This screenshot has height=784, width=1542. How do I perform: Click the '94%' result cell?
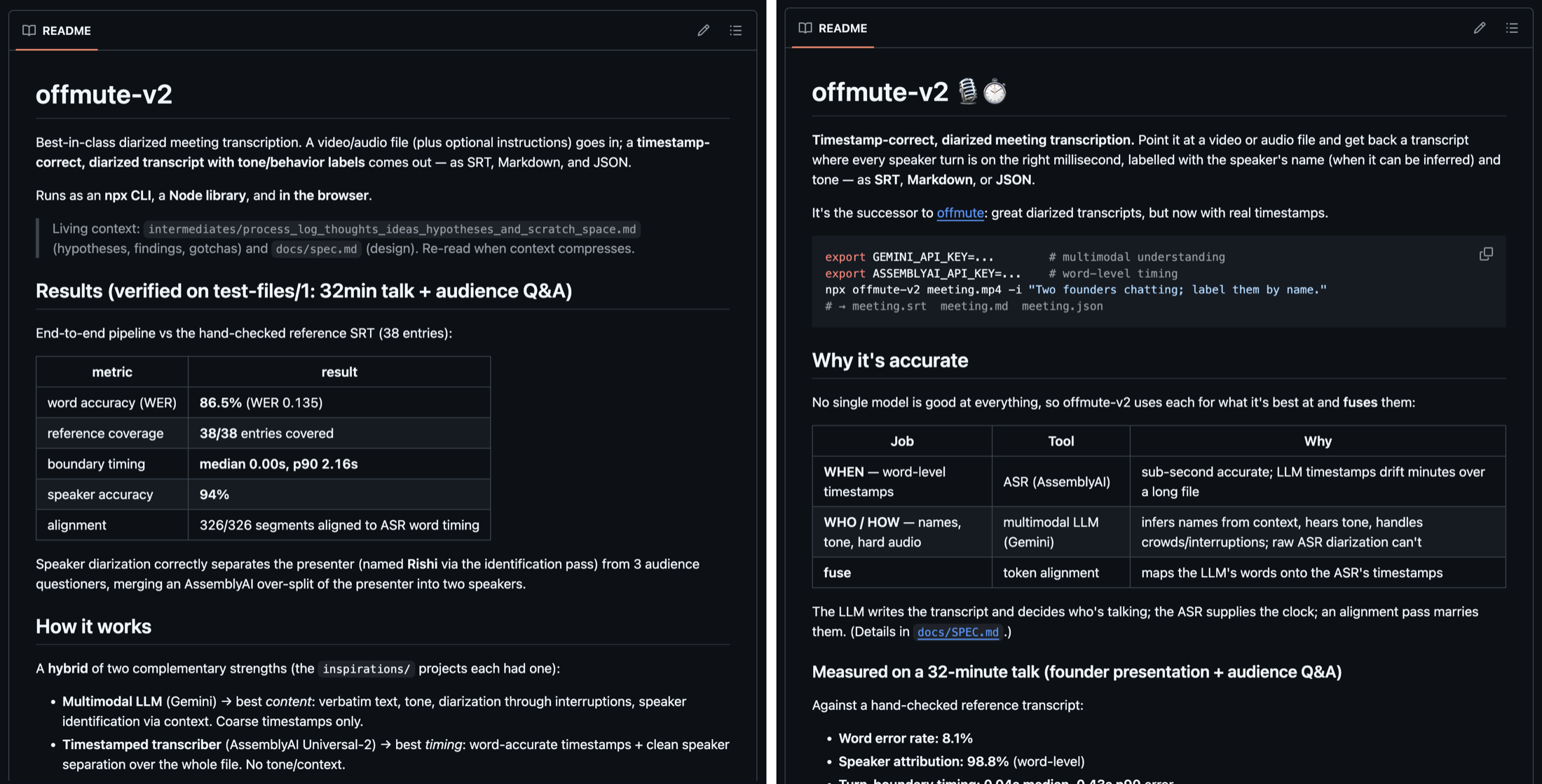[339, 495]
